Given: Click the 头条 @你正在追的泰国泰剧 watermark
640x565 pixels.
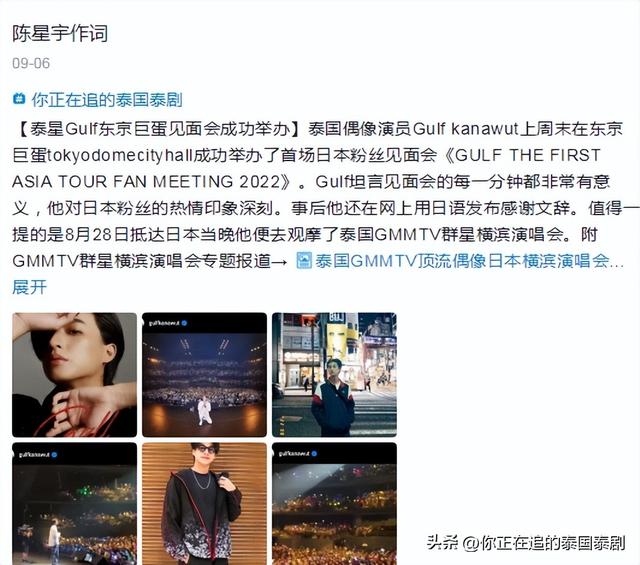Looking at the screenshot, I should tap(526, 543).
